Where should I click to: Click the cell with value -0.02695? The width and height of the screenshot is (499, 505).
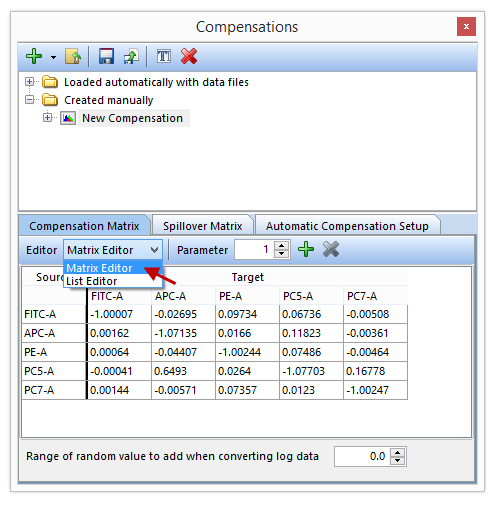pos(183,314)
